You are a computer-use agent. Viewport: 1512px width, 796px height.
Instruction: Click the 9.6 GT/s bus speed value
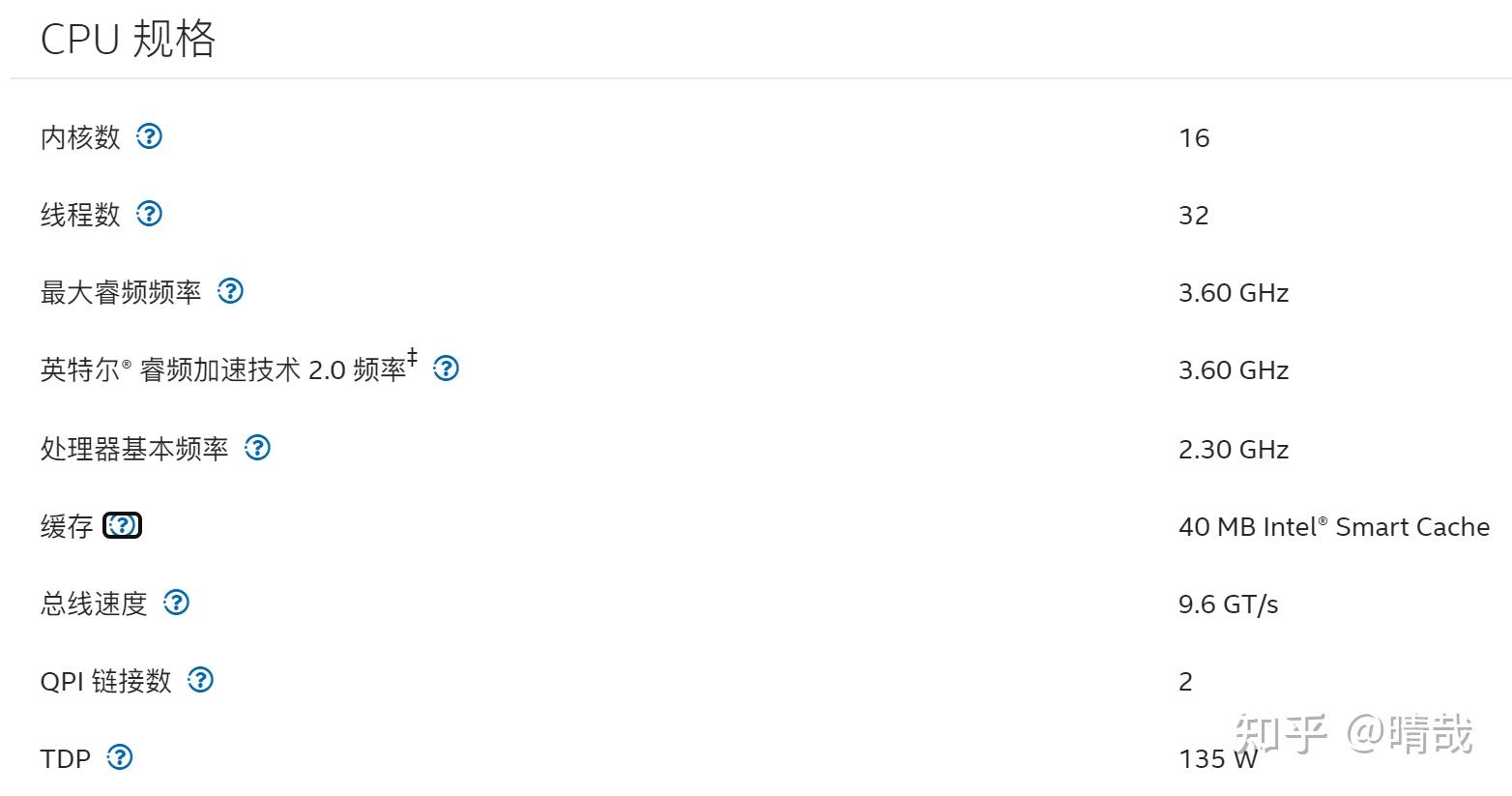pyautogui.click(x=1228, y=604)
